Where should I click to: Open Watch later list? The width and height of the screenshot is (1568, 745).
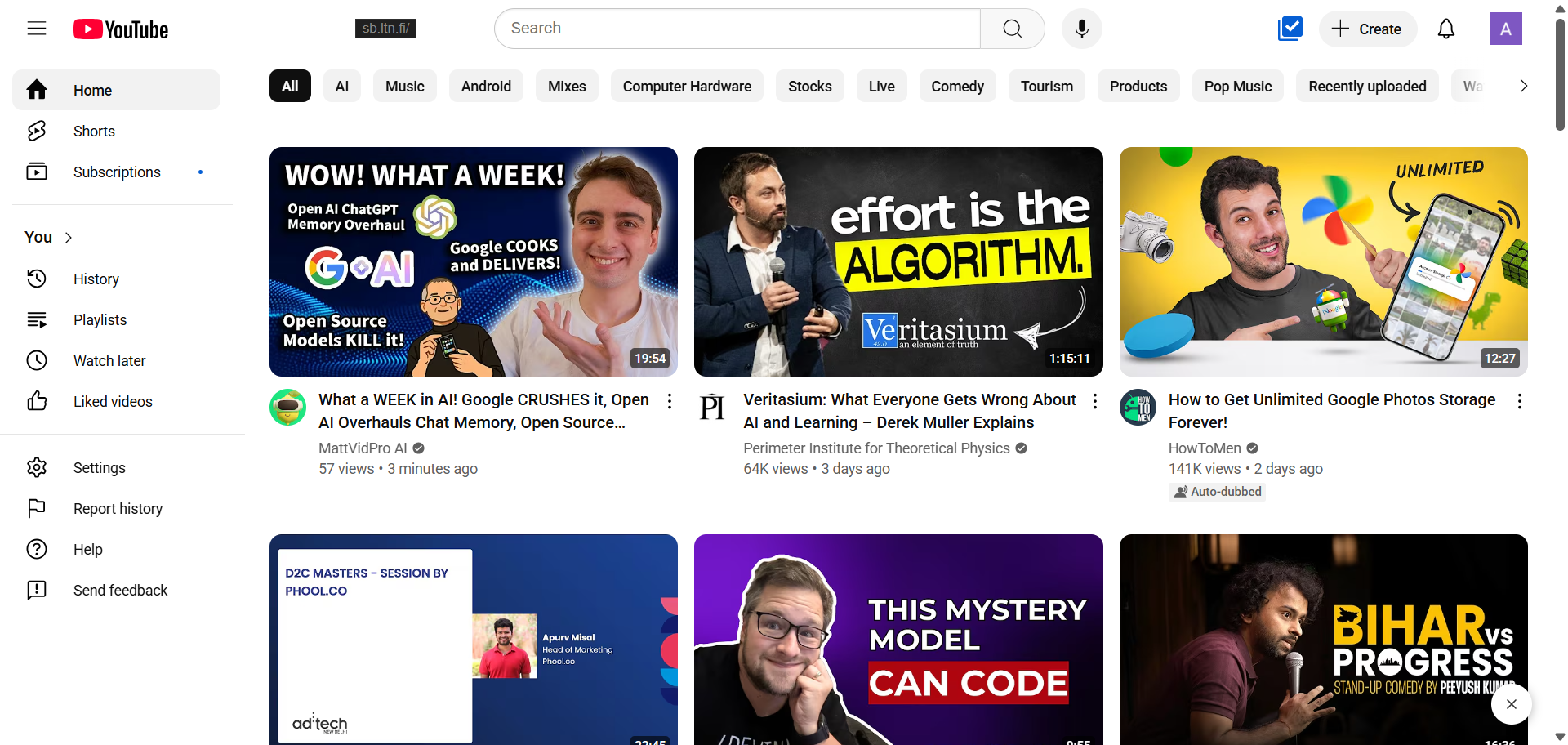117,360
